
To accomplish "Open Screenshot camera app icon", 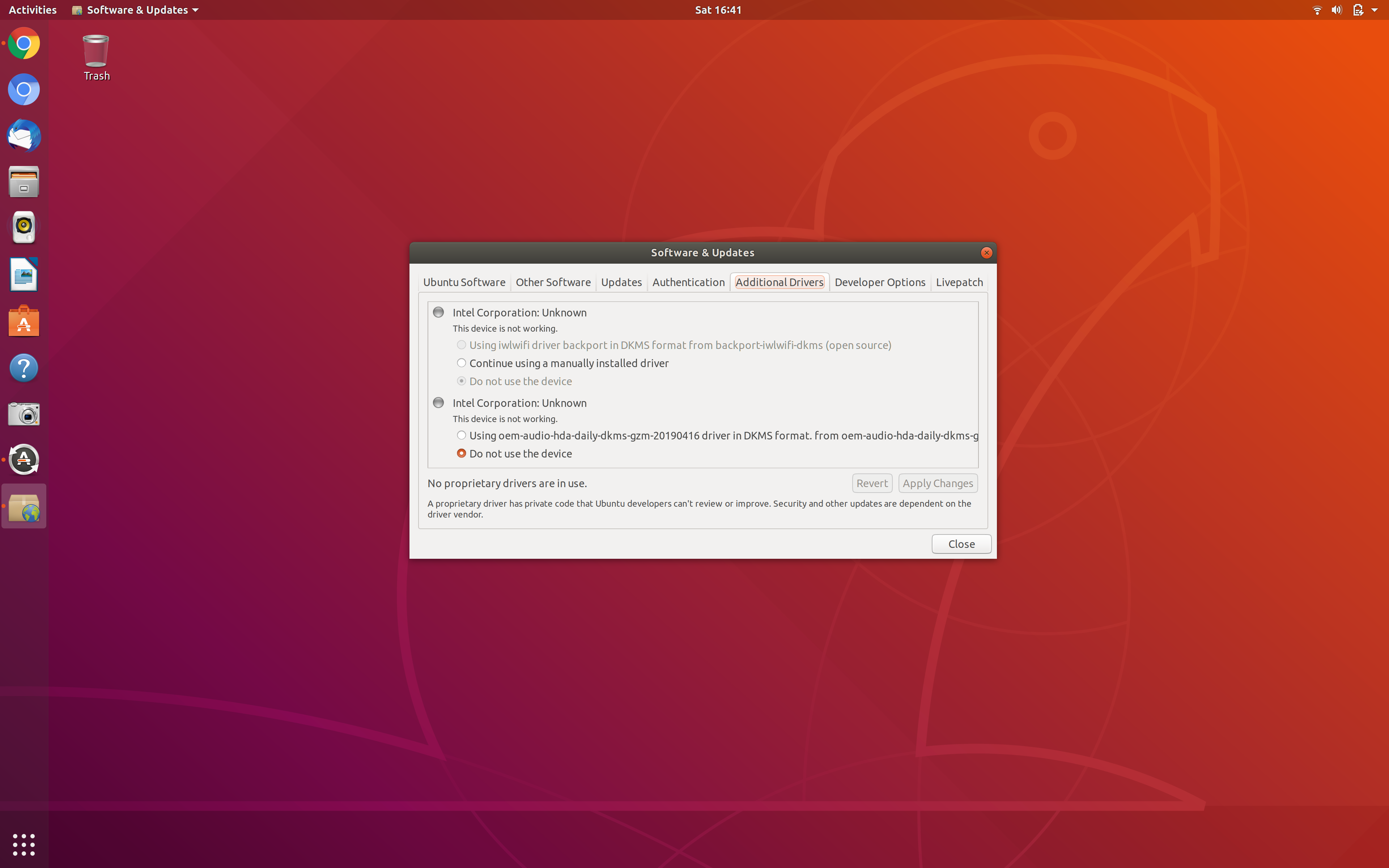I will coord(24,413).
